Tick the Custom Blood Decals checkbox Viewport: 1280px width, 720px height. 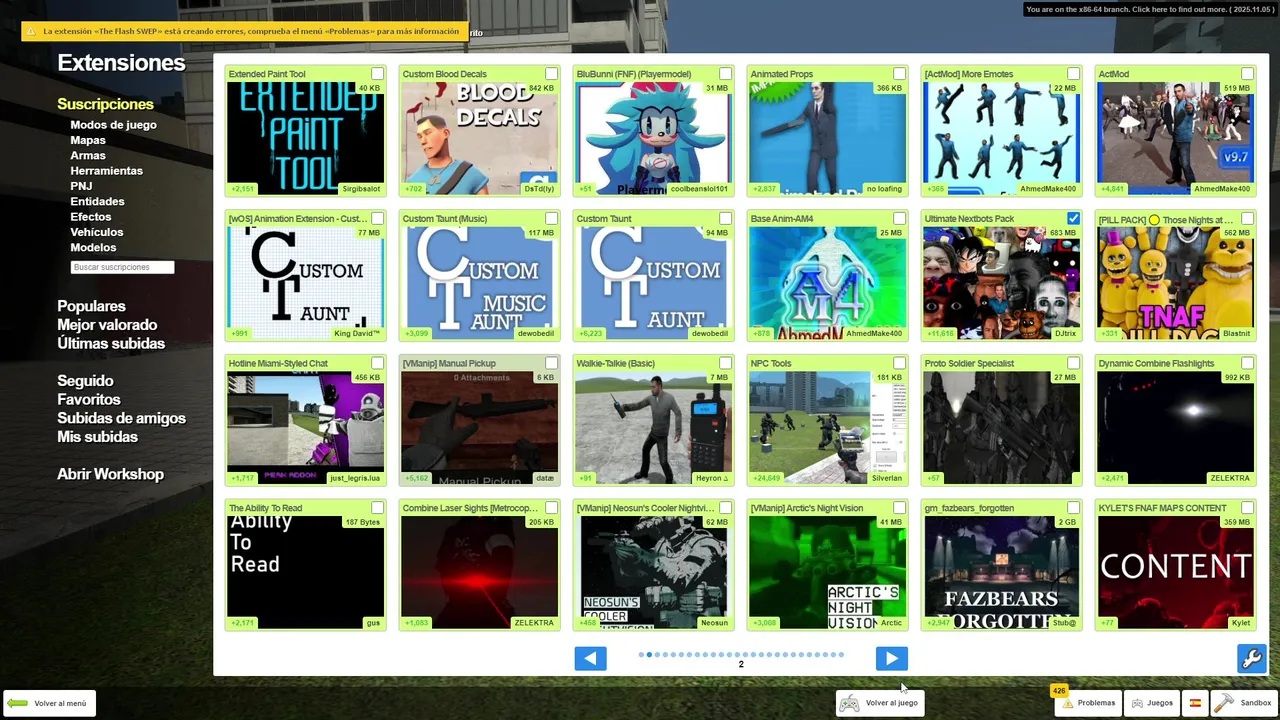point(551,74)
